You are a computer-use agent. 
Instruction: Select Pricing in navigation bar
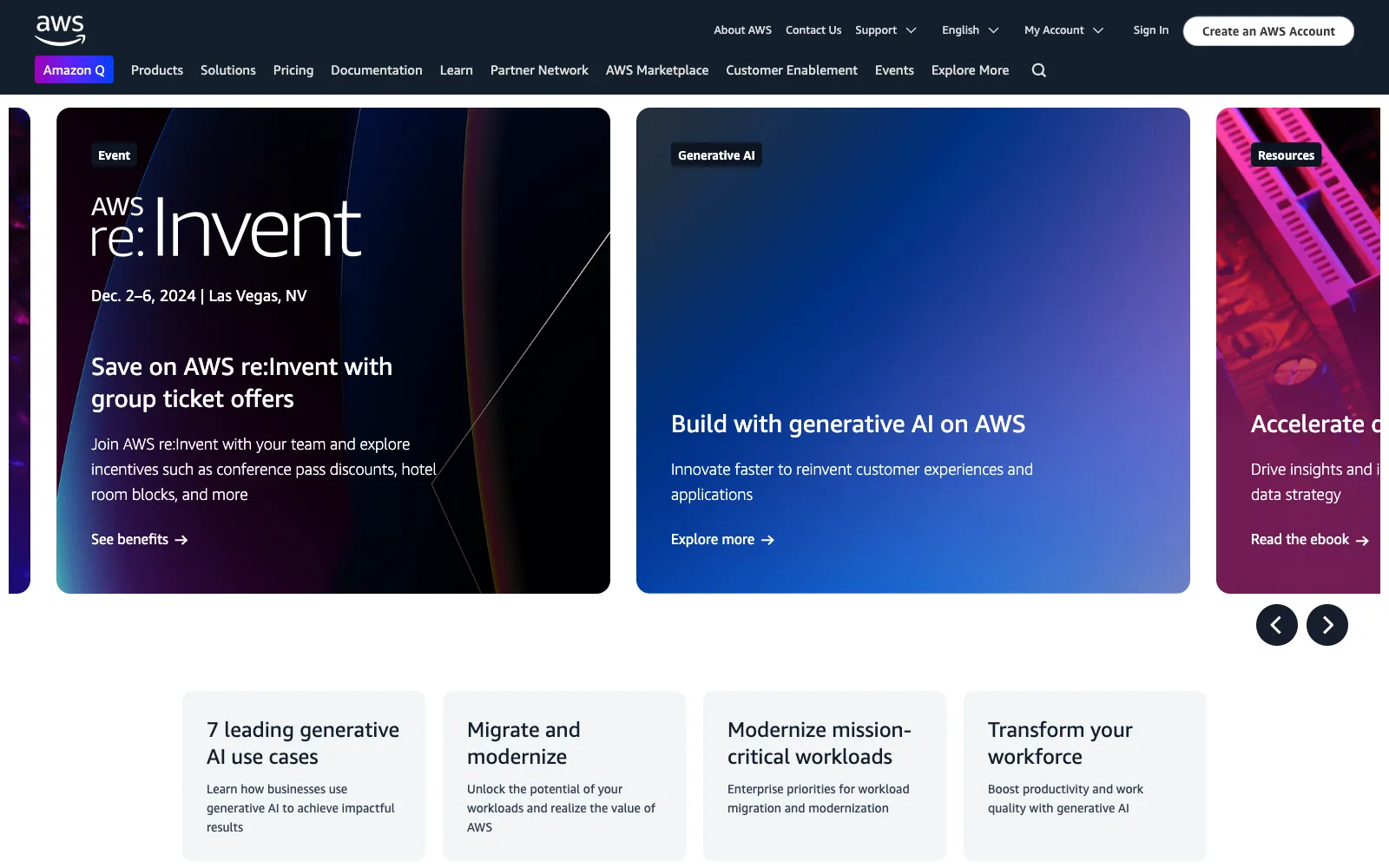293,70
